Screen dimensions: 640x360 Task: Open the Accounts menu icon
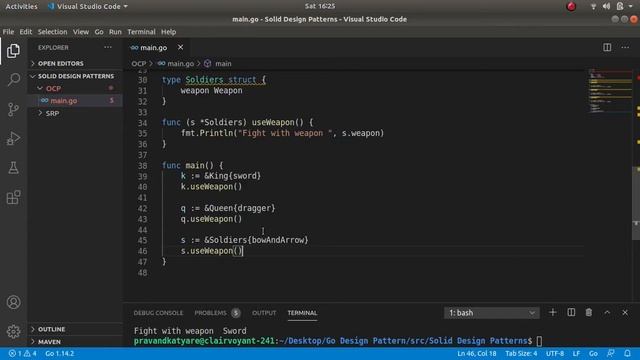click(x=13, y=302)
